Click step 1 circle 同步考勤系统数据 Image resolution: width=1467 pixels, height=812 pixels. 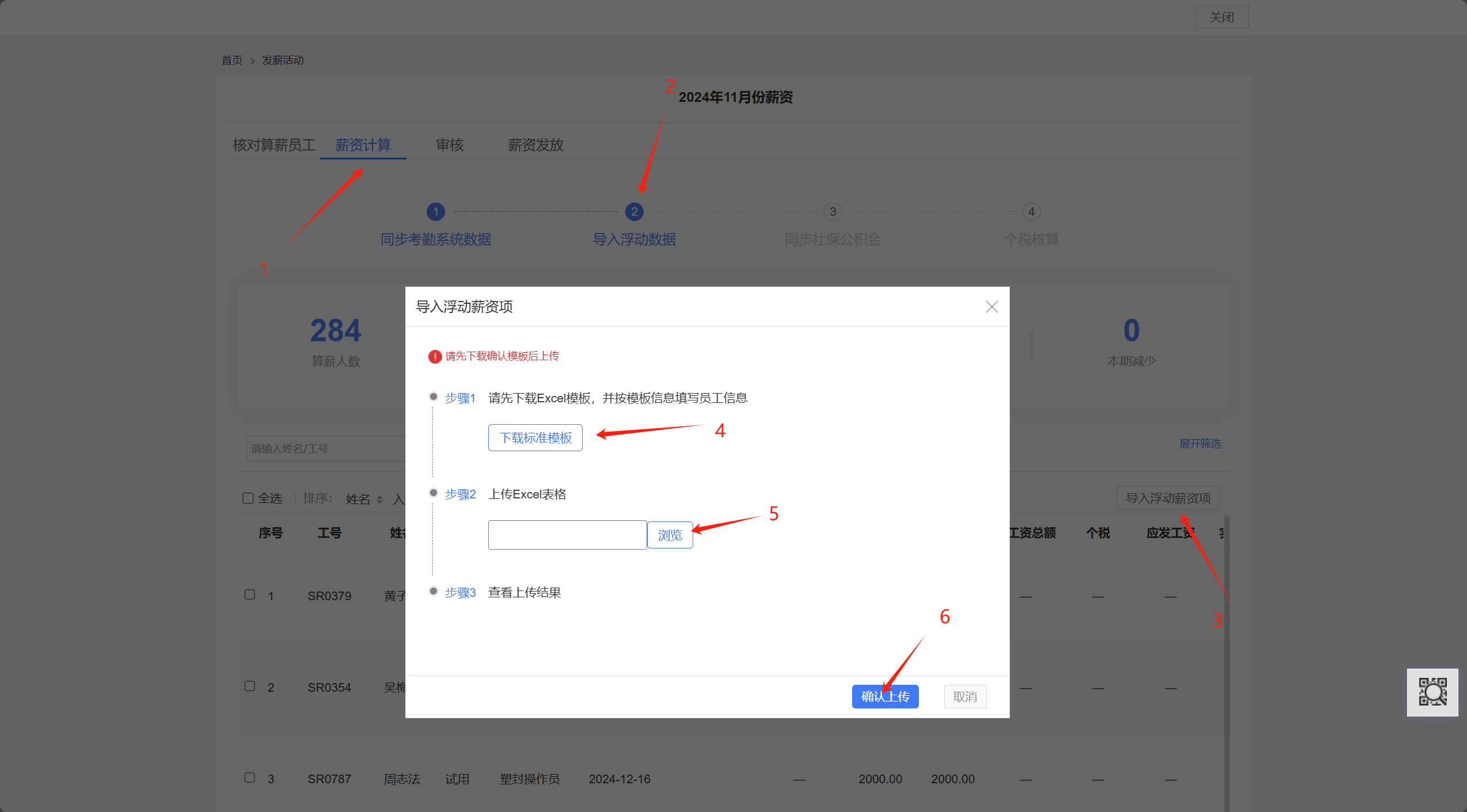tap(436, 212)
